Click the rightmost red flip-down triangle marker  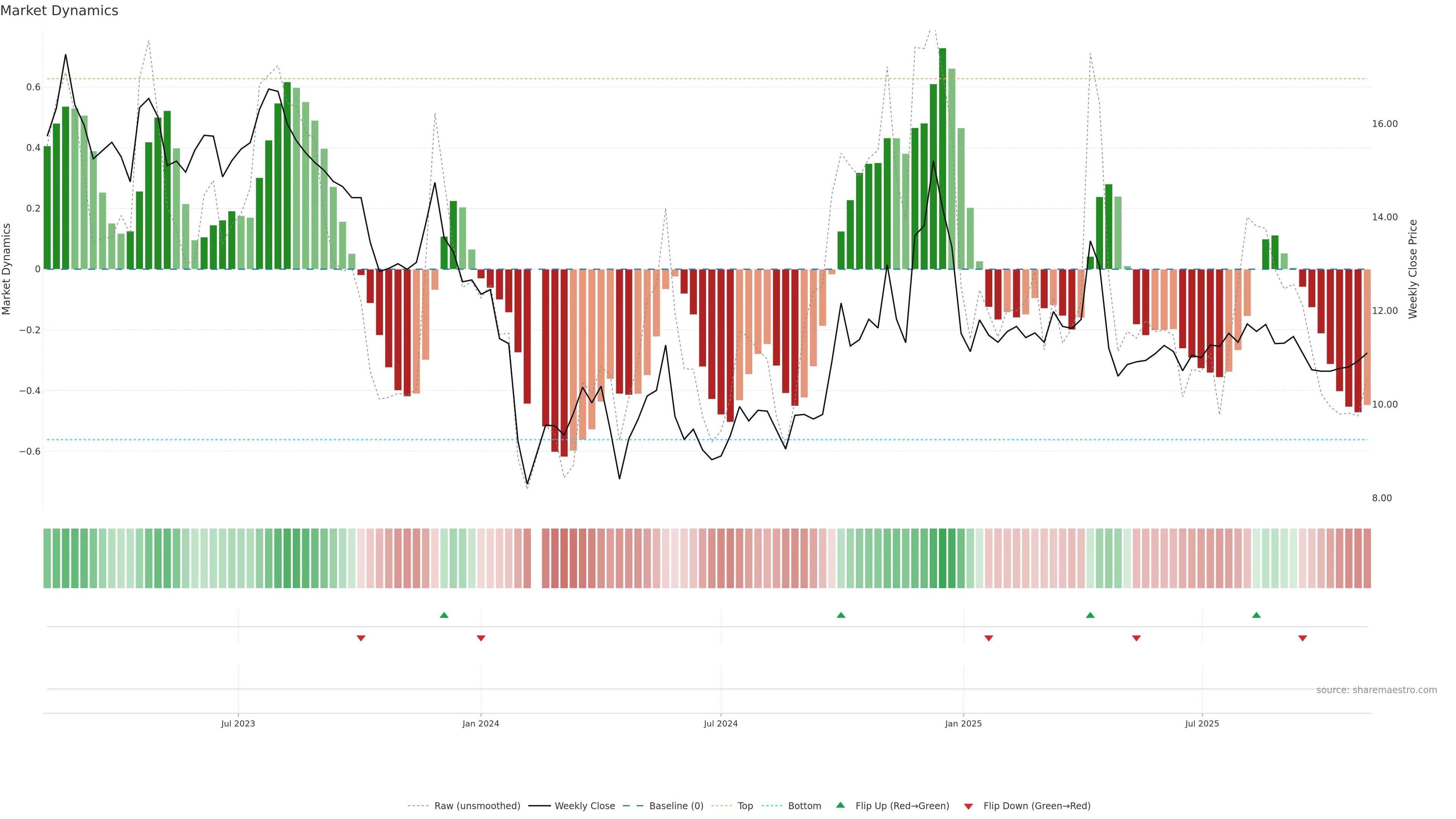(1302, 638)
